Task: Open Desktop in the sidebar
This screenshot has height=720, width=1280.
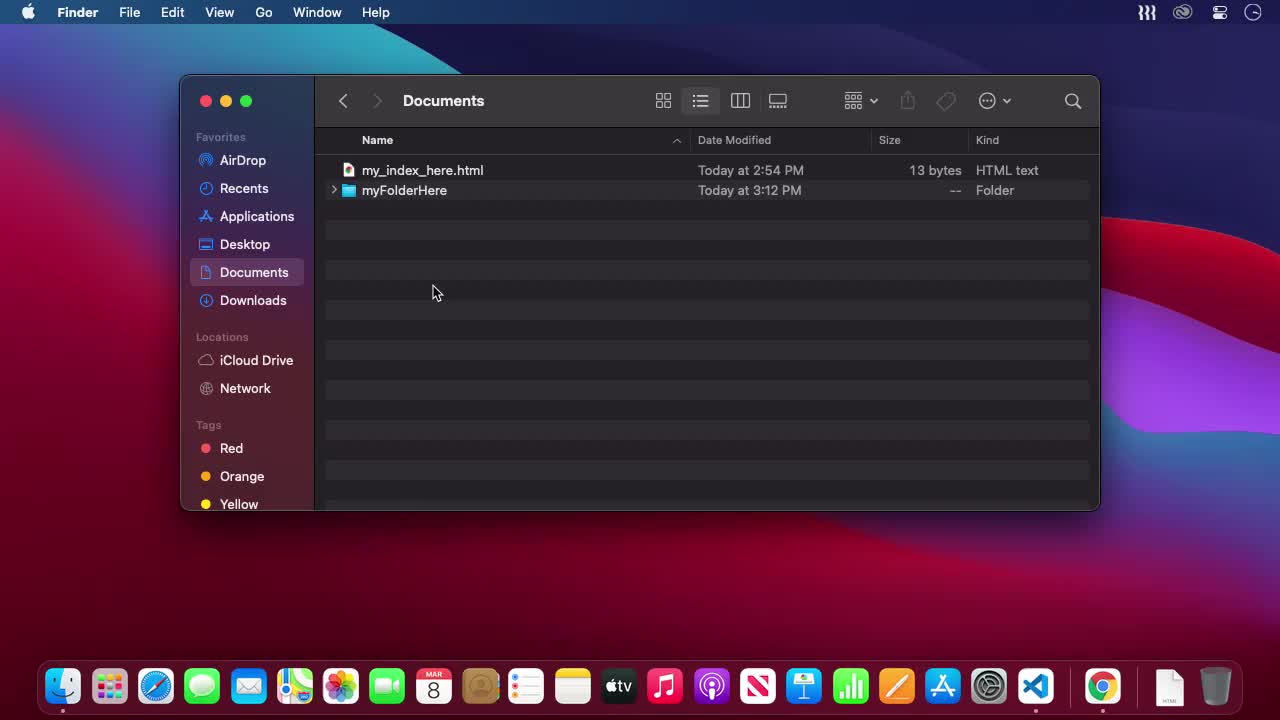Action: pos(246,244)
